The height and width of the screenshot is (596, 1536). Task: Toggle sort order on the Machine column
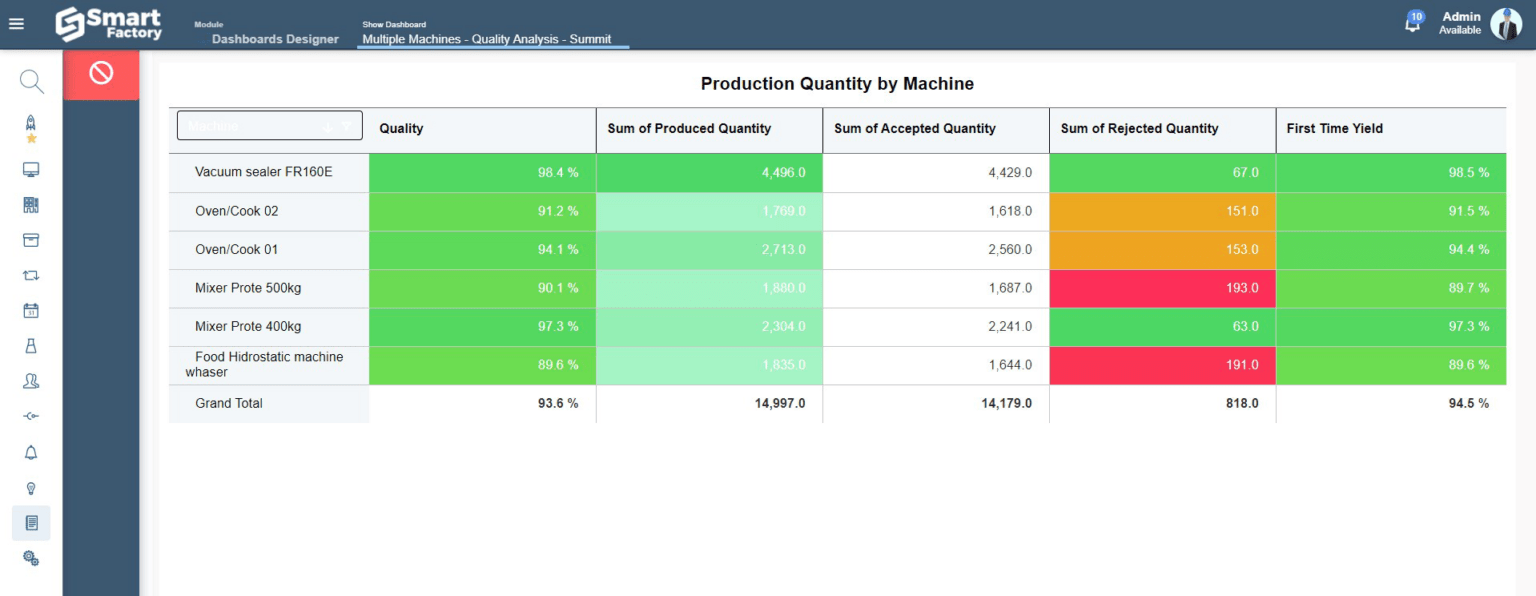point(329,126)
